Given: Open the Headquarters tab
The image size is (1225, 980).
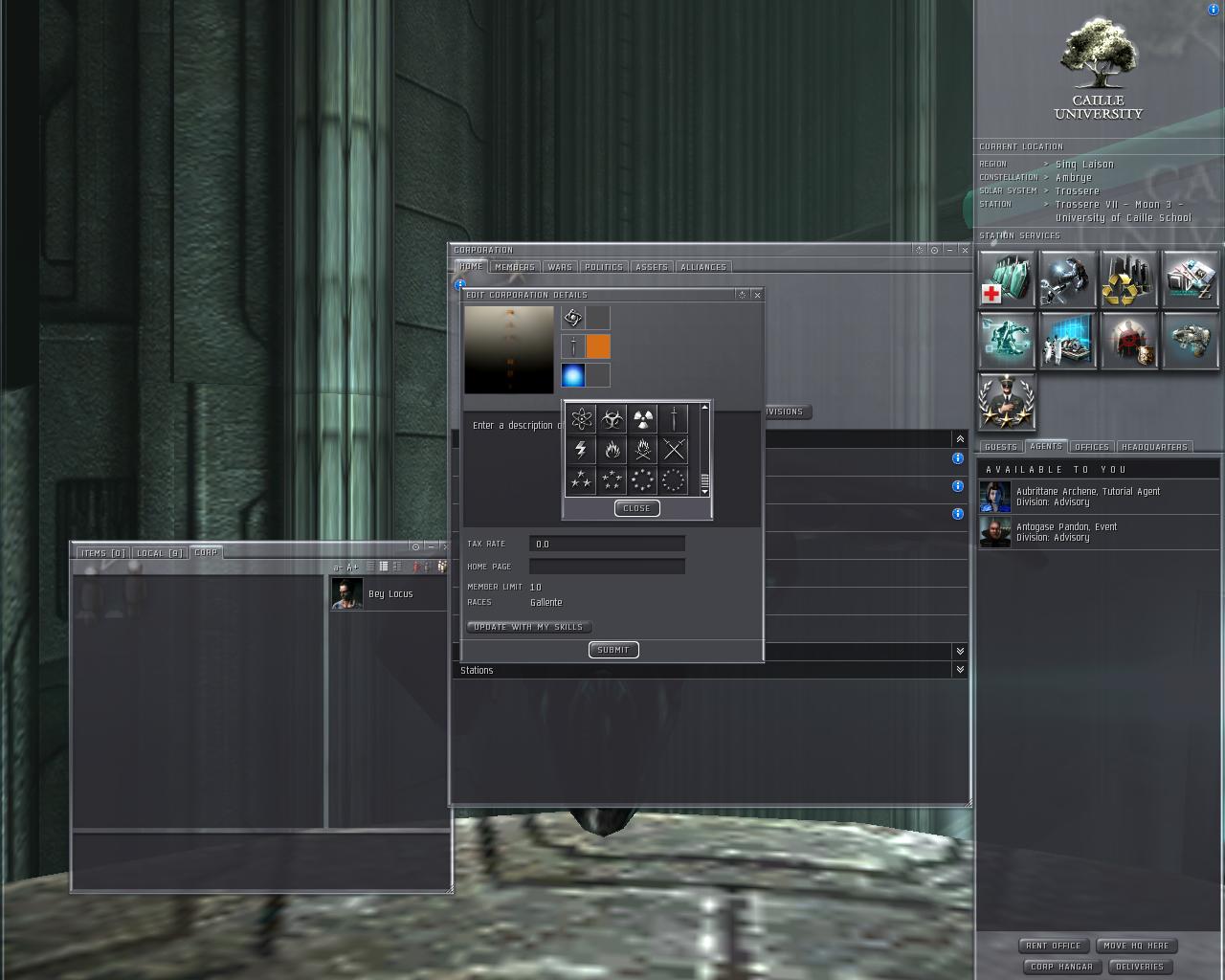Looking at the screenshot, I should click(x=1155, y=447).
